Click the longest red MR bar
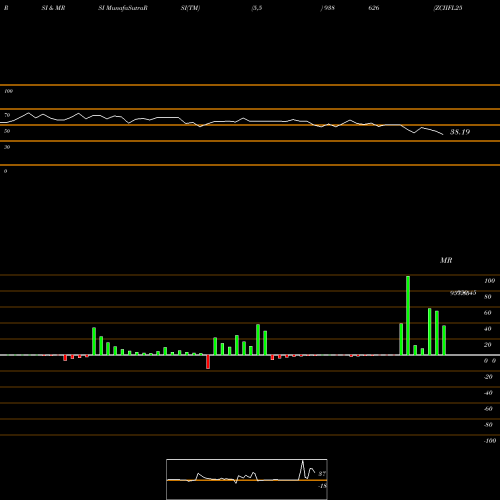The image size is (500, 500). click(208, 362)
